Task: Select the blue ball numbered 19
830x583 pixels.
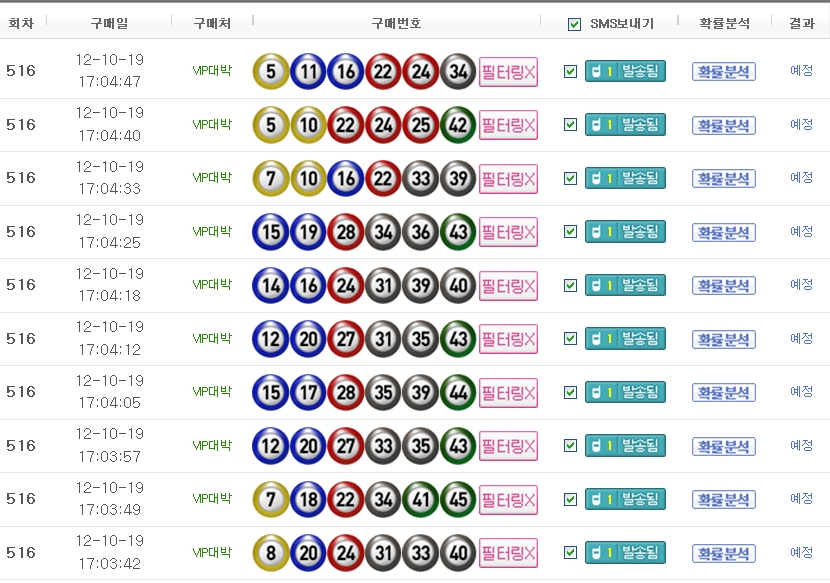Action: [x=308, y=232]
